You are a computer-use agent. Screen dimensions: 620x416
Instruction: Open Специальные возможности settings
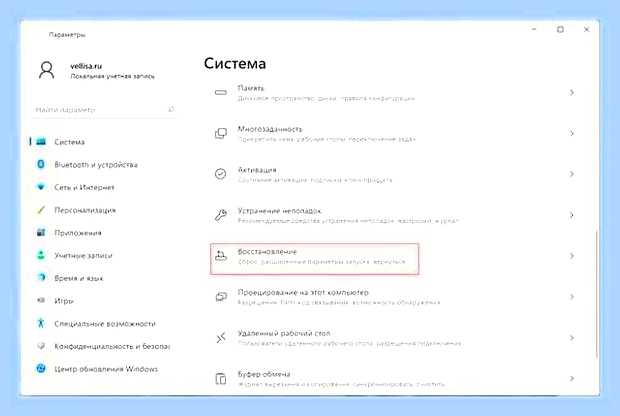click(x=105, y=323)
